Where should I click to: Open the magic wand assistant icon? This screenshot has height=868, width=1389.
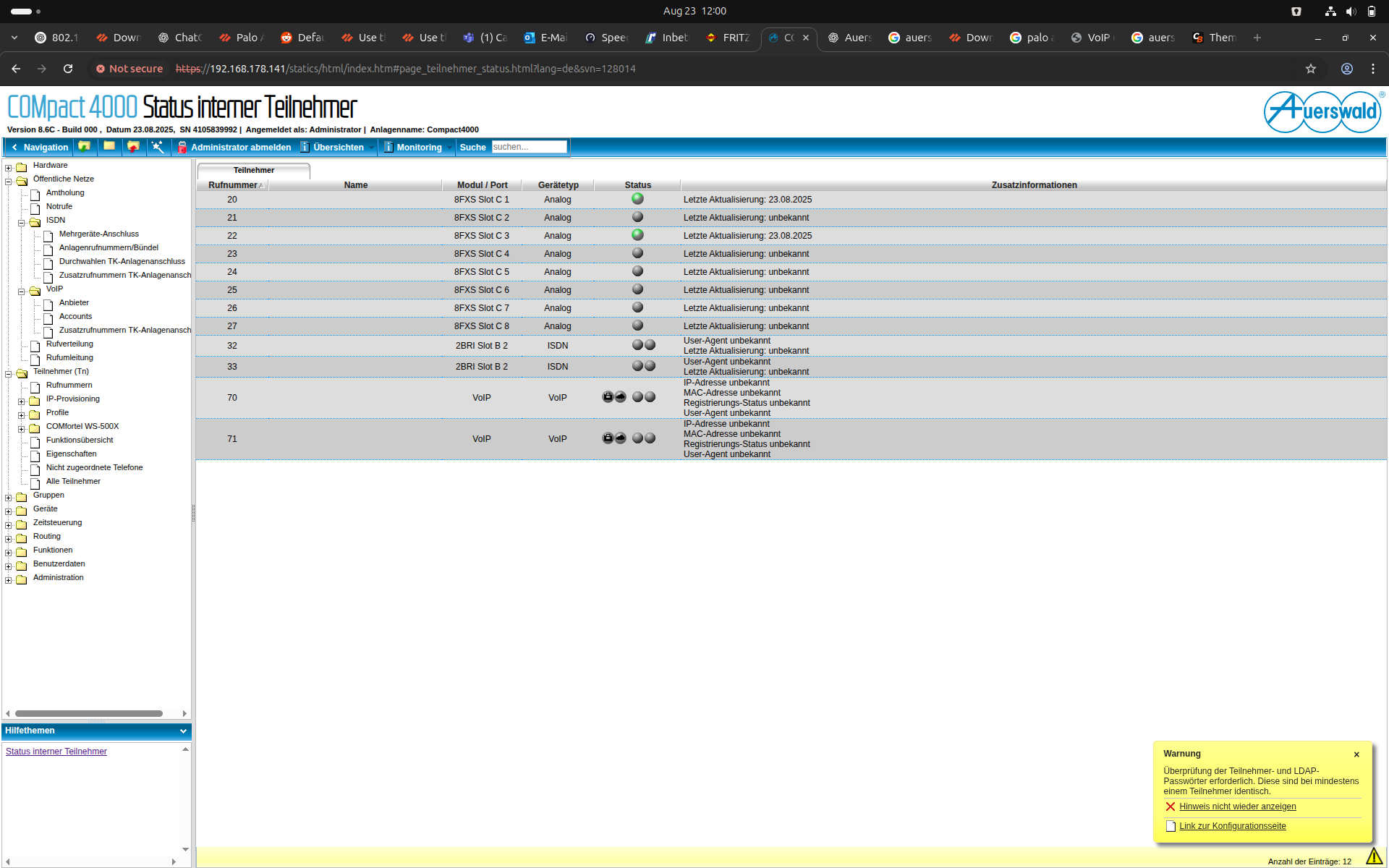point(157,147)
